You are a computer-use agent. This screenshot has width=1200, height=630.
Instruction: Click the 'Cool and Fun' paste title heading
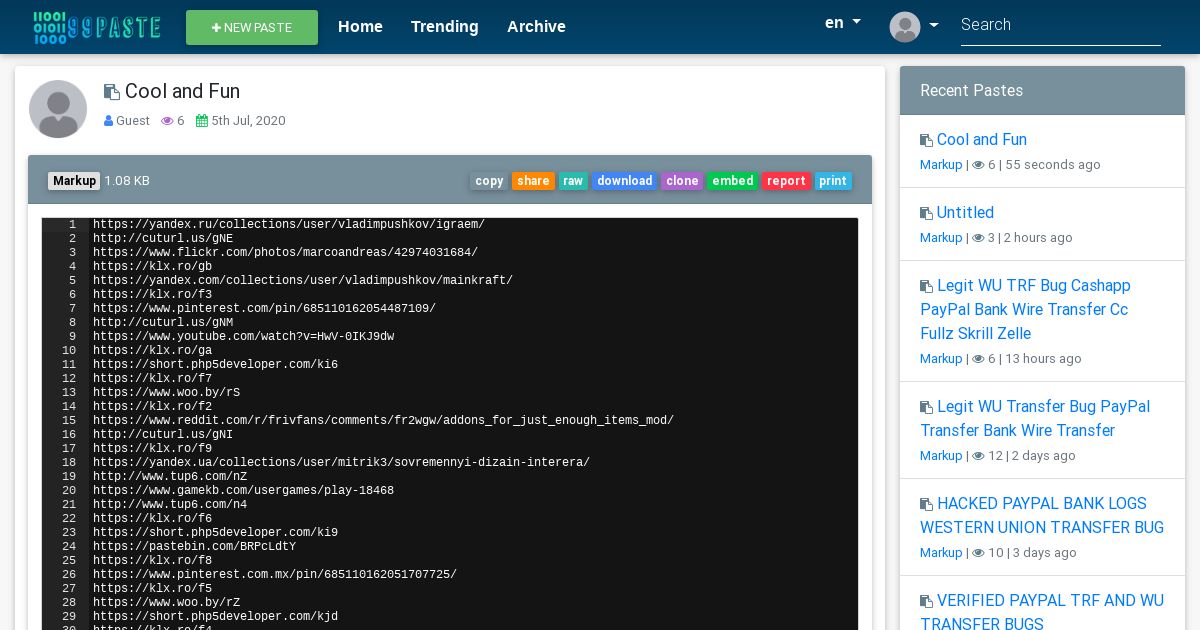182,92
